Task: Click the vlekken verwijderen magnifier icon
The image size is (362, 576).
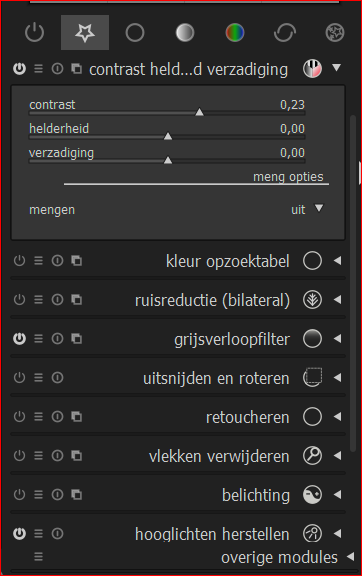Action: click(x=312, y=456)
